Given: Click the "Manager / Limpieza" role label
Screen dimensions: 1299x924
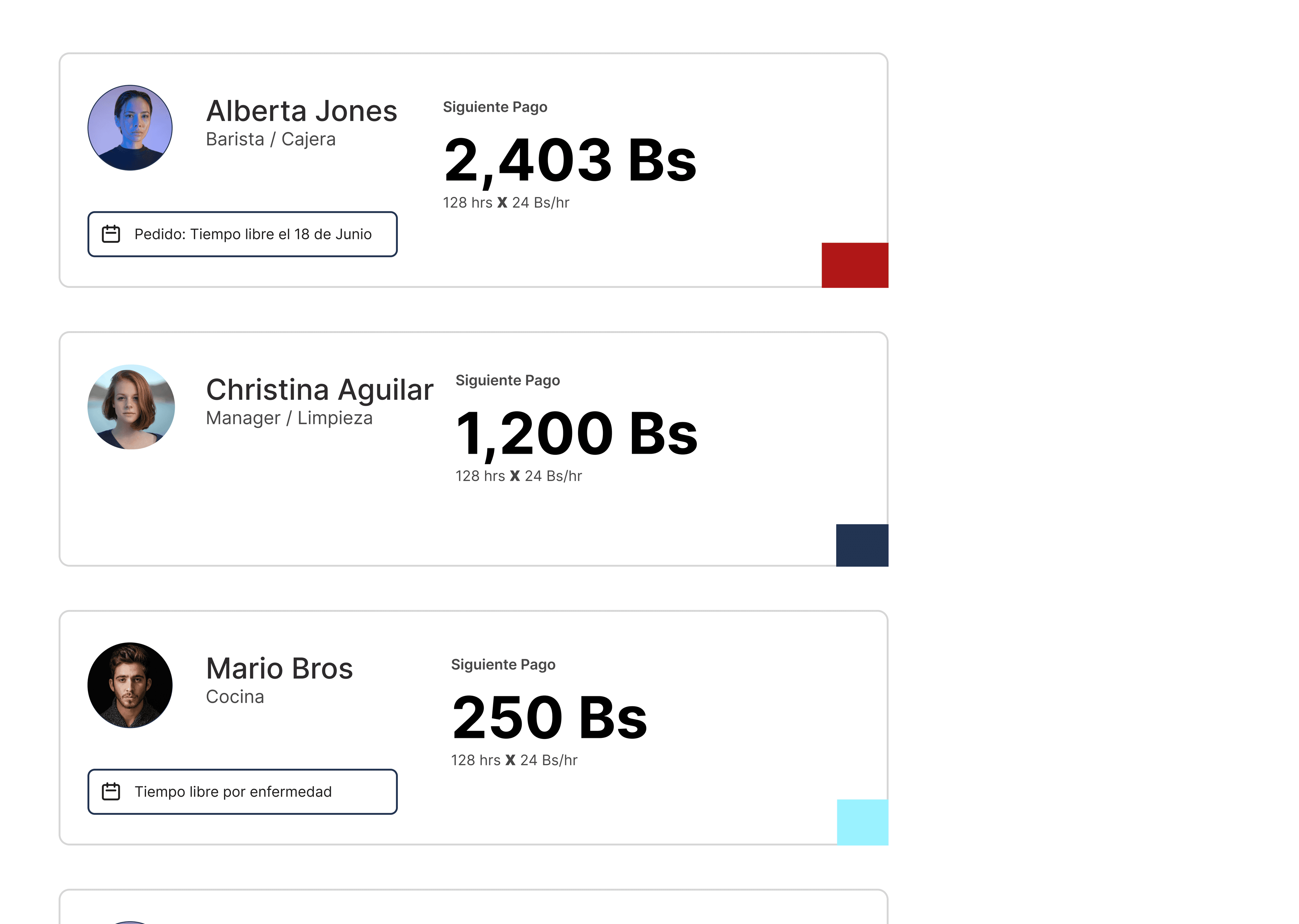Looking at the screenshot, I should [x=289, y=418].
